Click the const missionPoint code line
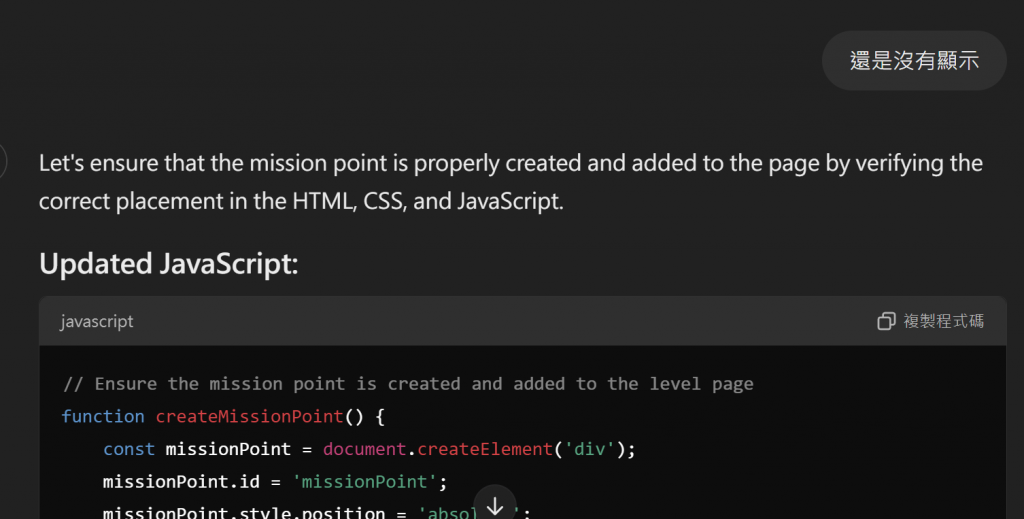The height and width of the screenshot is (519, 1024). 369,449
